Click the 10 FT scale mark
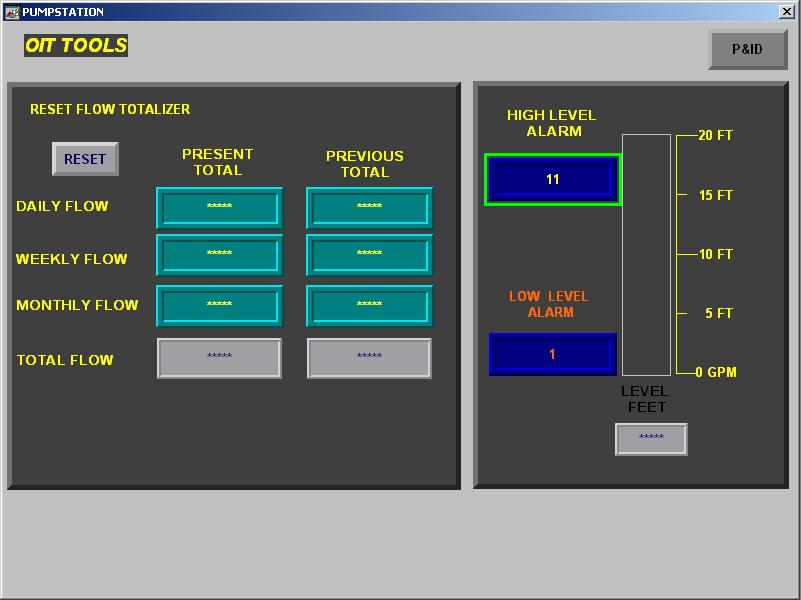801x600 pixels. [716, 254]
